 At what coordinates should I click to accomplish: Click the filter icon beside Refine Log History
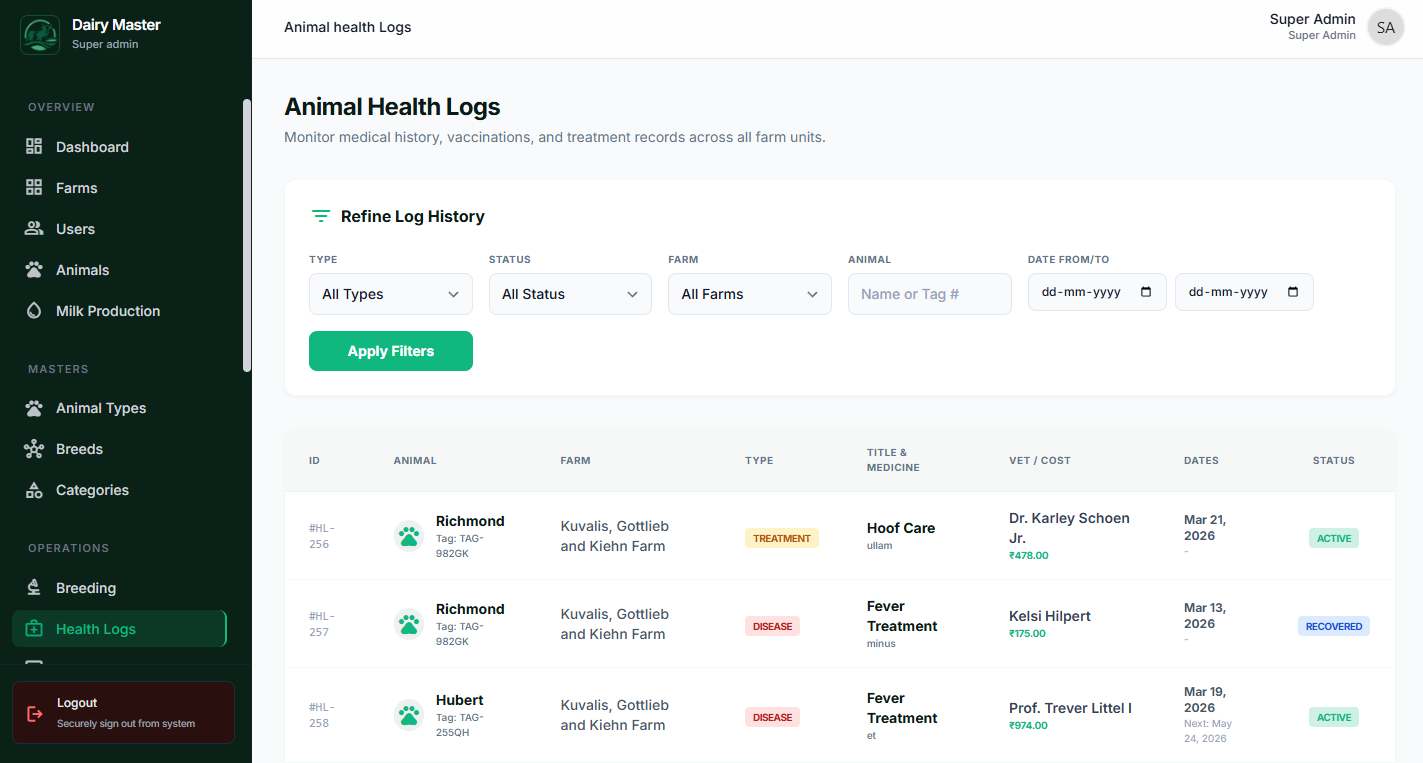pos(320,216)
